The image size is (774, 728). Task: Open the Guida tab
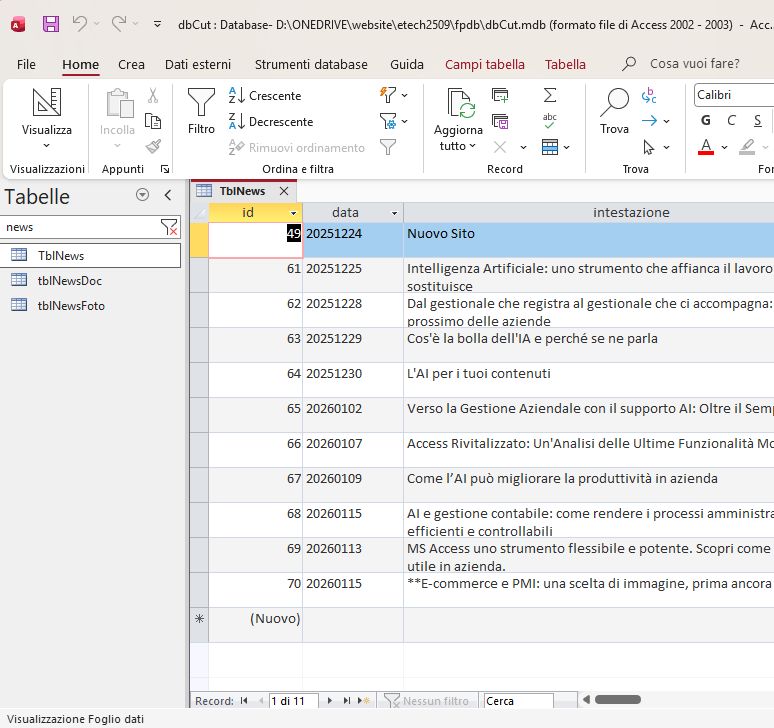point(407,65)
